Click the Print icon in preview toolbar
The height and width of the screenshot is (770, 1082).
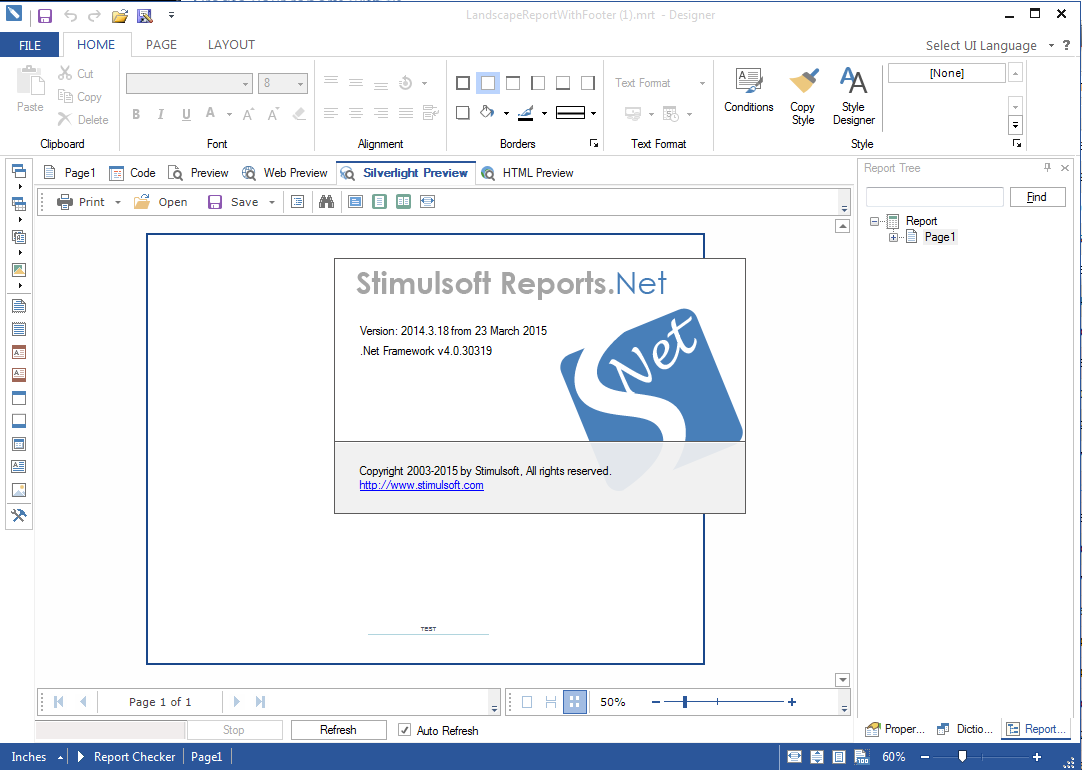[65, 201]
